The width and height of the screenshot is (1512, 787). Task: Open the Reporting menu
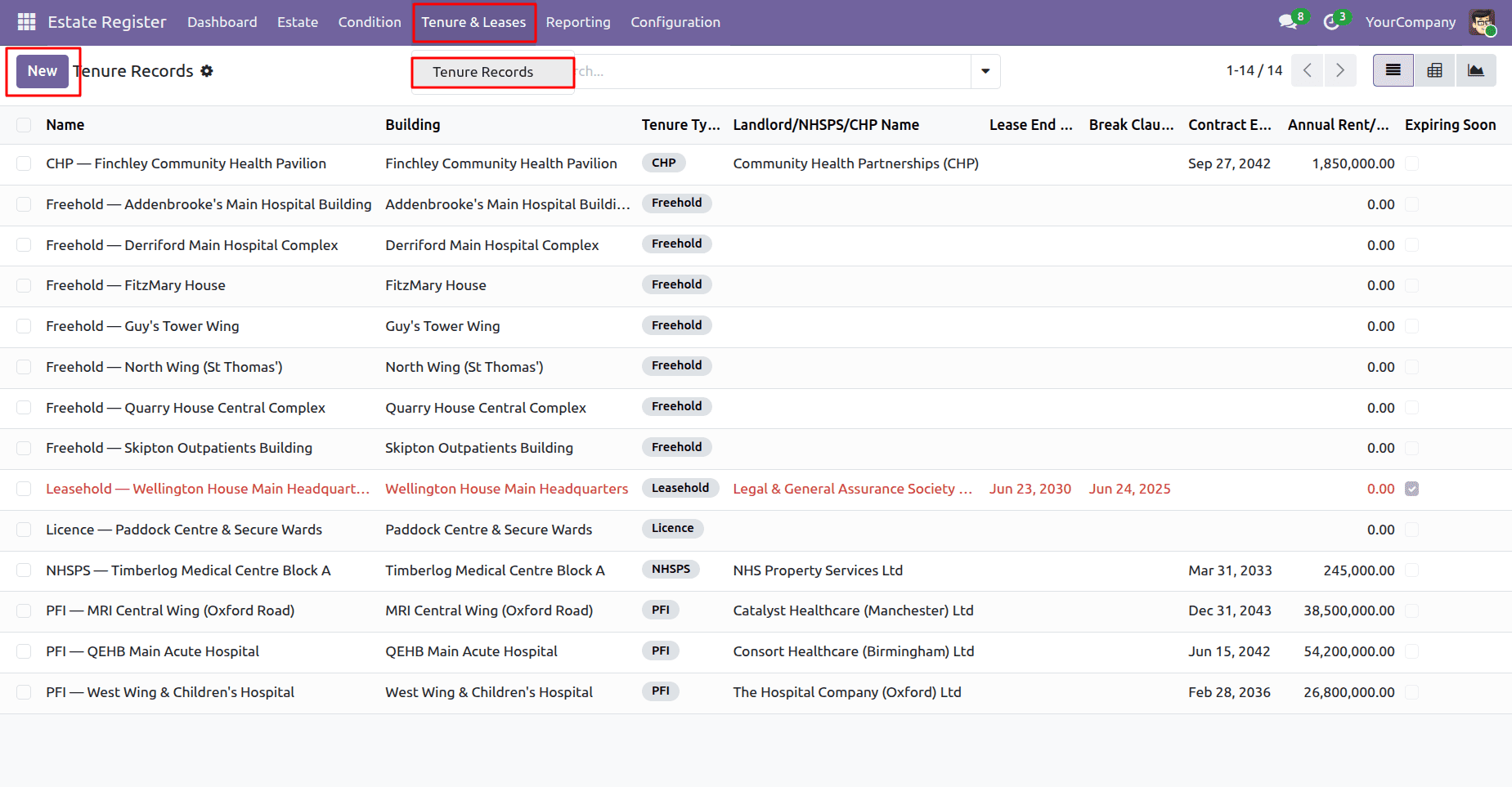pyautogui.click(x=578, y=22)
